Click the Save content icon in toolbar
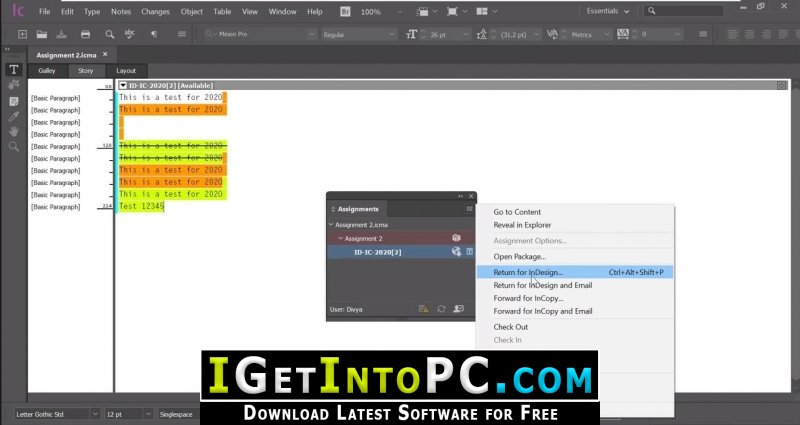Viewport: 800px width, 425px height. click(61, 34)
